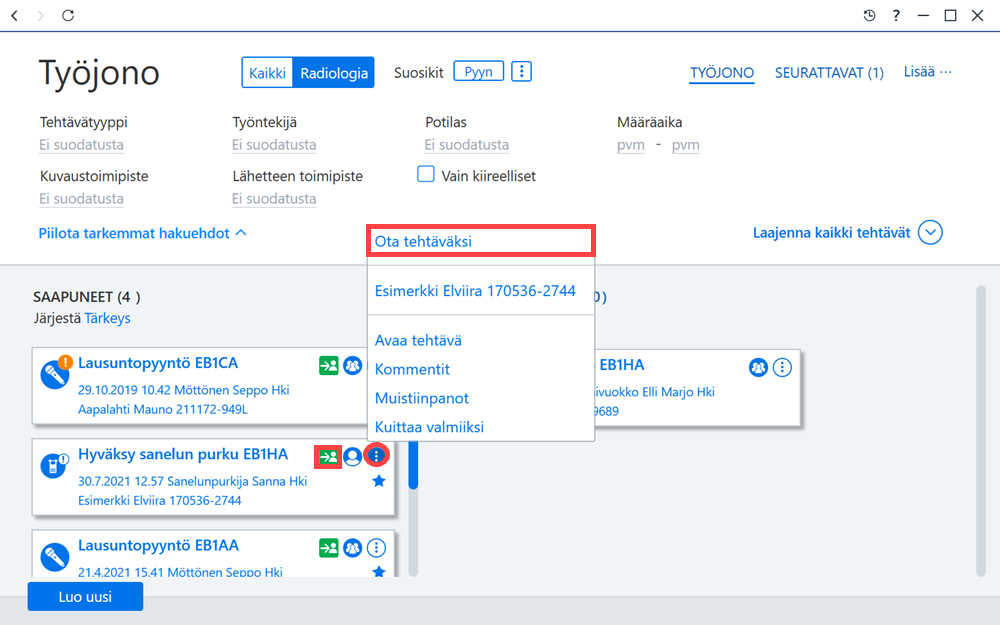Click the blue scrollbar of Saapuneet list
Viewport: 1000px width, 625px height.
[x=413, y=466]
